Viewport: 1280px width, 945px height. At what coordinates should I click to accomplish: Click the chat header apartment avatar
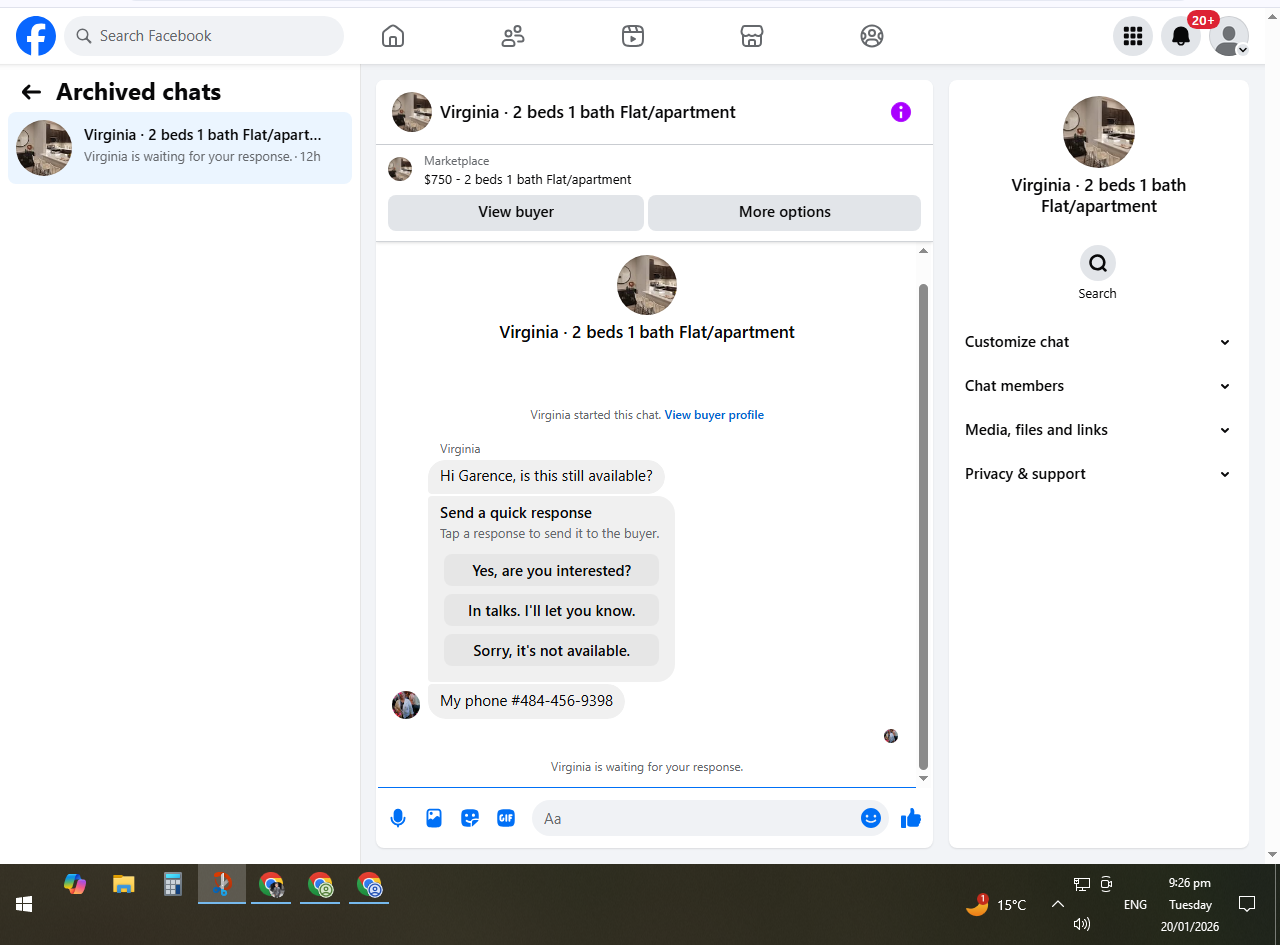click(412, 112)
